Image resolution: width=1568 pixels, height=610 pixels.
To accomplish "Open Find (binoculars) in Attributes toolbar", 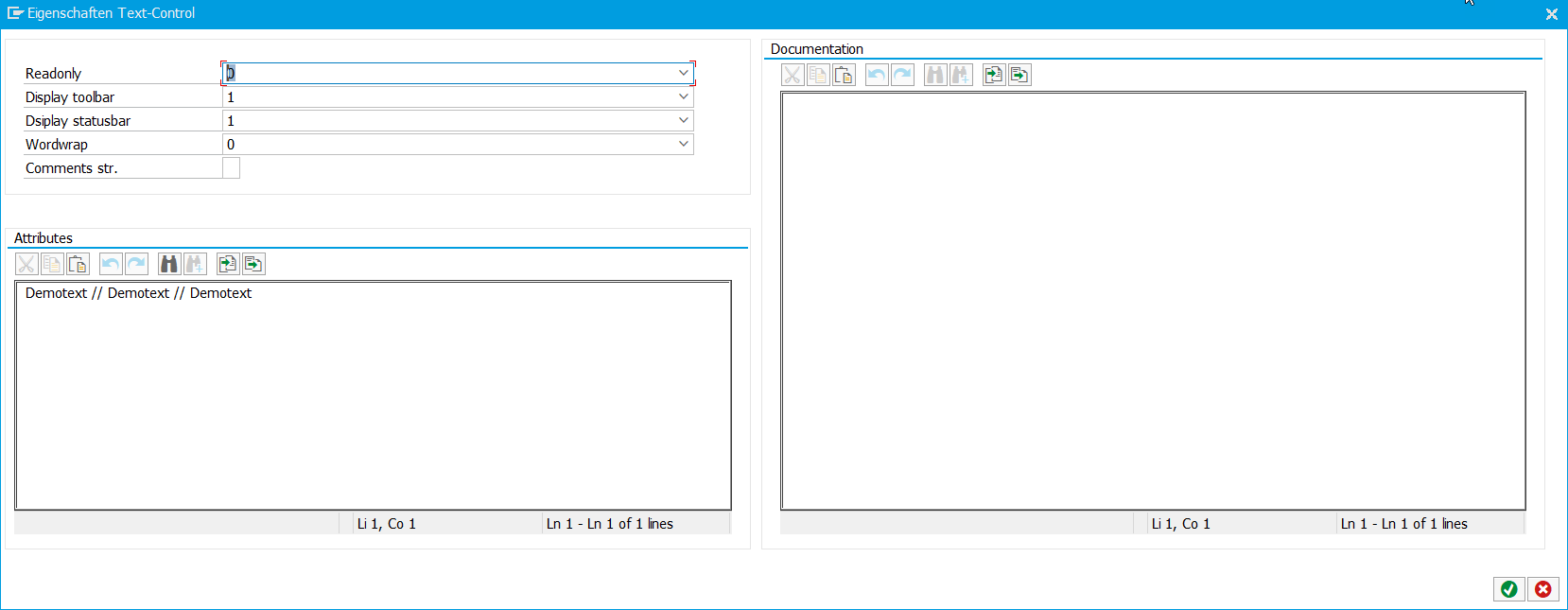I will coord(169,264).
